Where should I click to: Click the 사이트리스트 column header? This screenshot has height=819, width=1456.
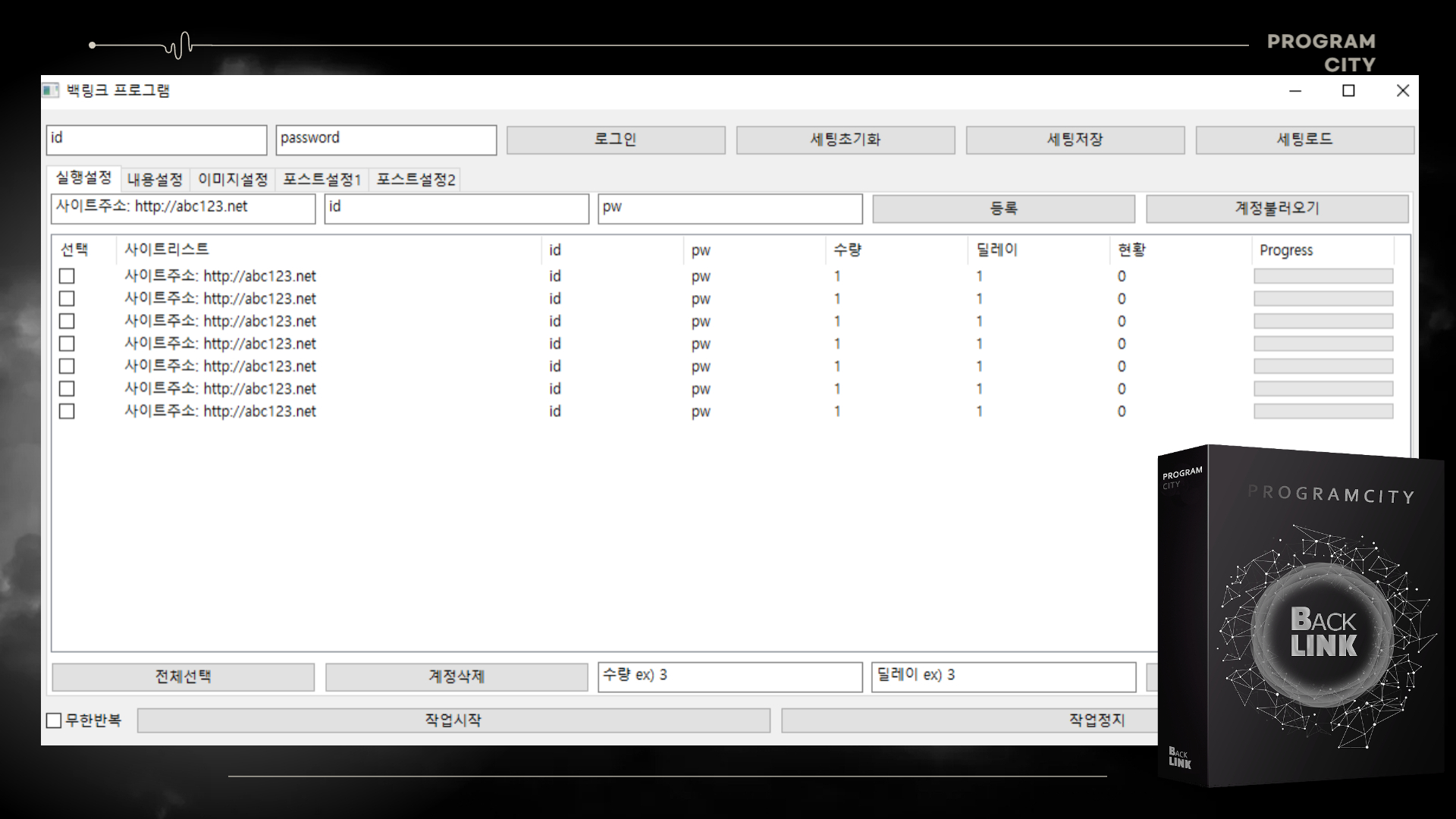pos(328,249)
